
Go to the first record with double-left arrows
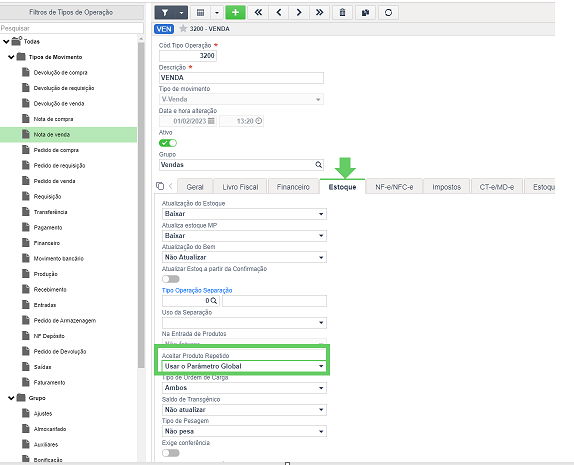coord(258,12)
